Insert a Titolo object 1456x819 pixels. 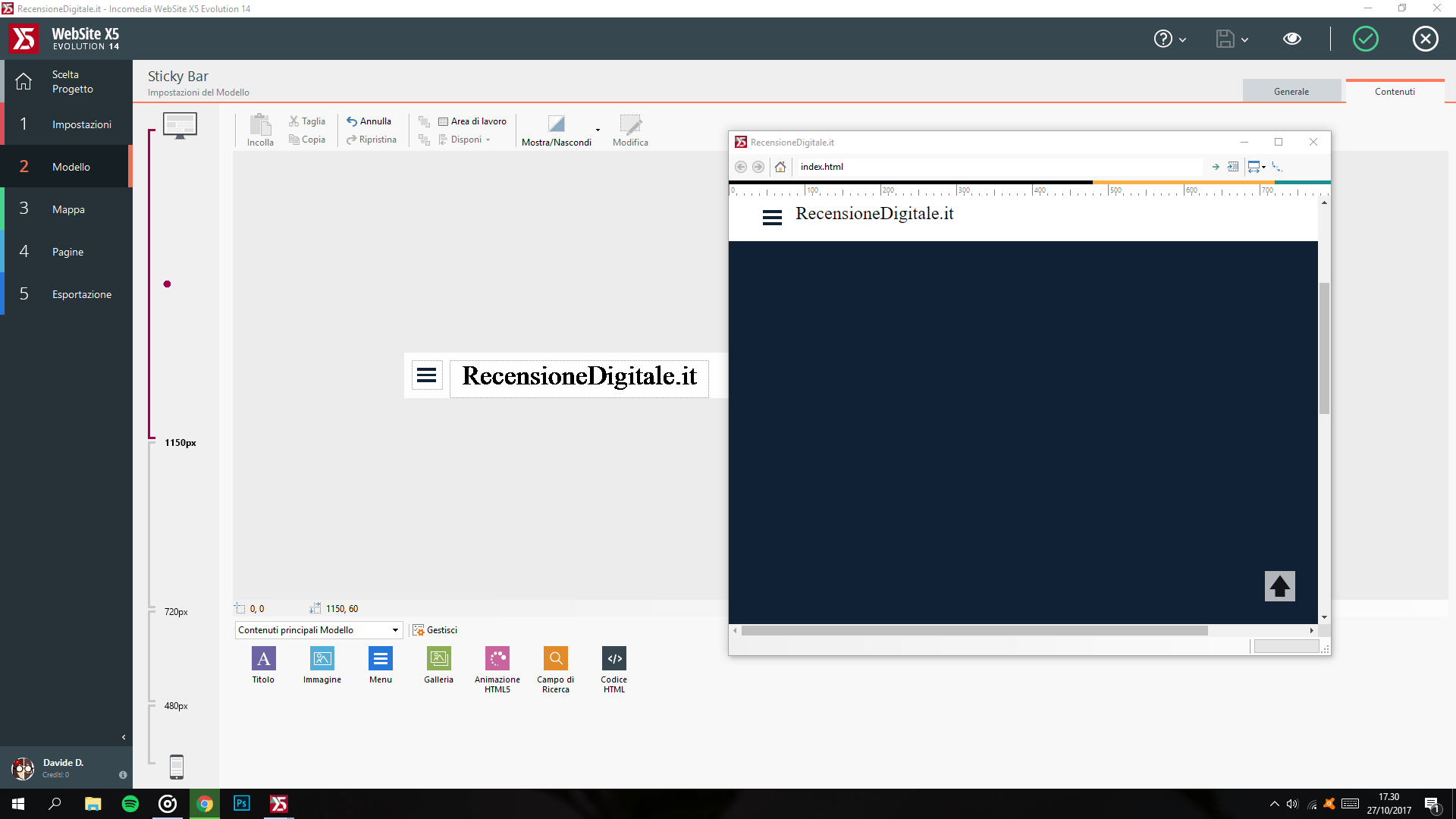[x=263, y=665]
